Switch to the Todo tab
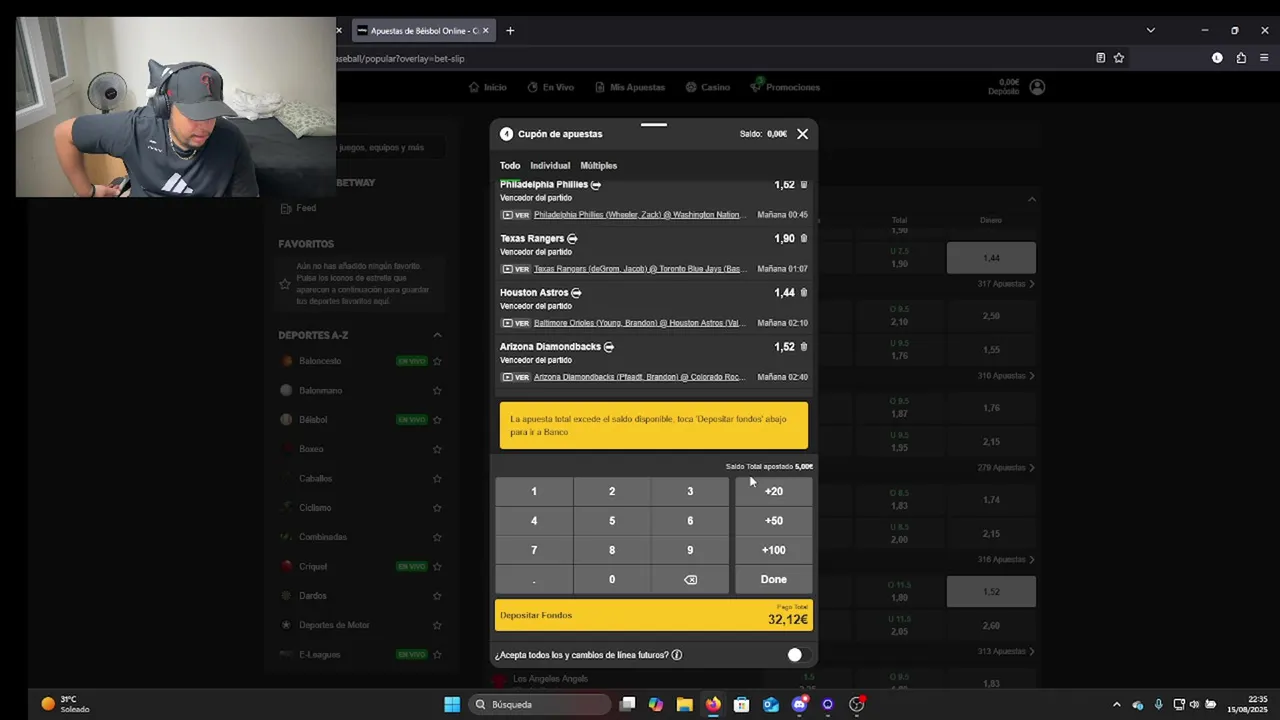Screen dimensions: 1280x720 coord(510,166)
